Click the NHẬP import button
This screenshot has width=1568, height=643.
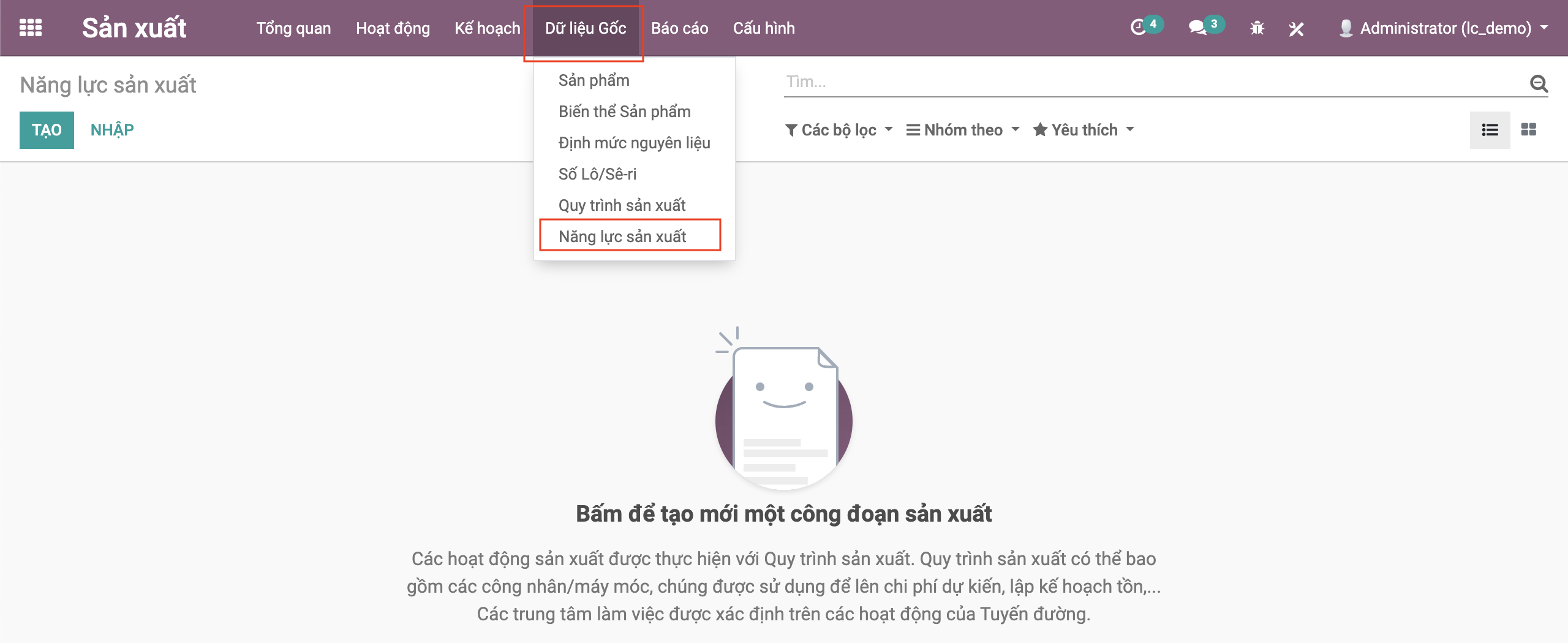point(112,130)
